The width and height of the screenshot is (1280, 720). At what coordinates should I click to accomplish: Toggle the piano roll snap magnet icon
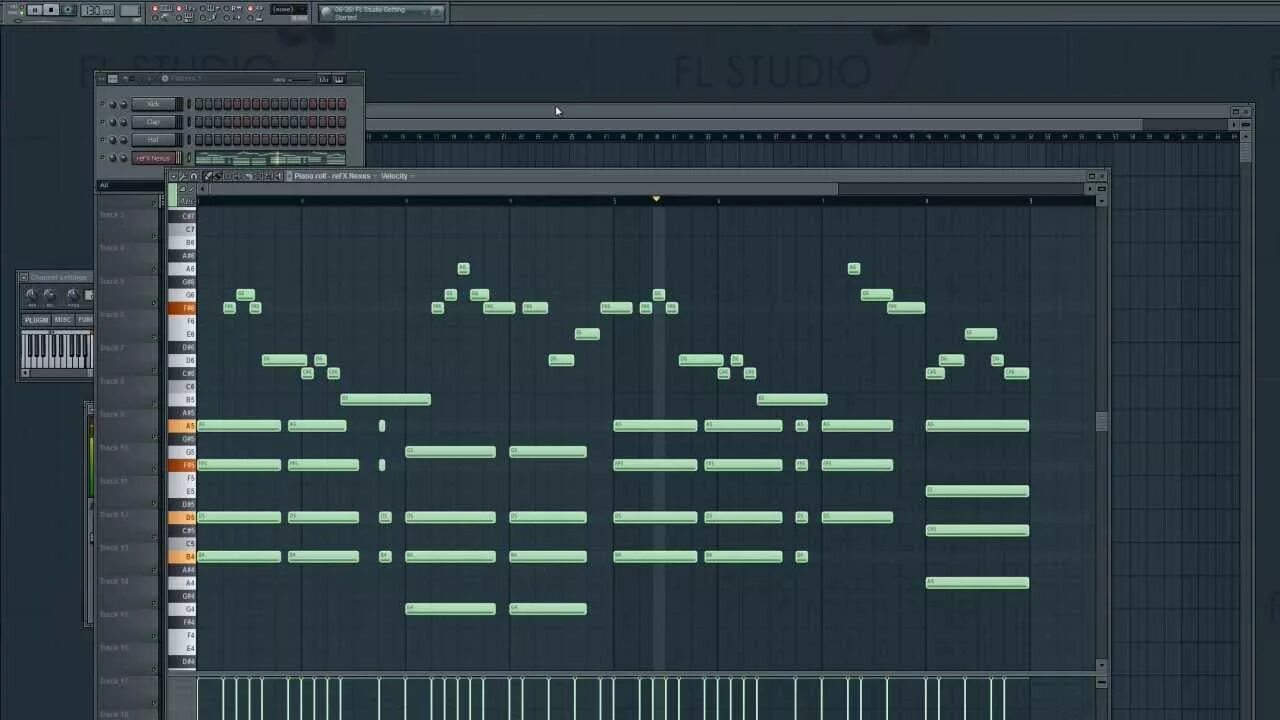[x=193, y=176]
